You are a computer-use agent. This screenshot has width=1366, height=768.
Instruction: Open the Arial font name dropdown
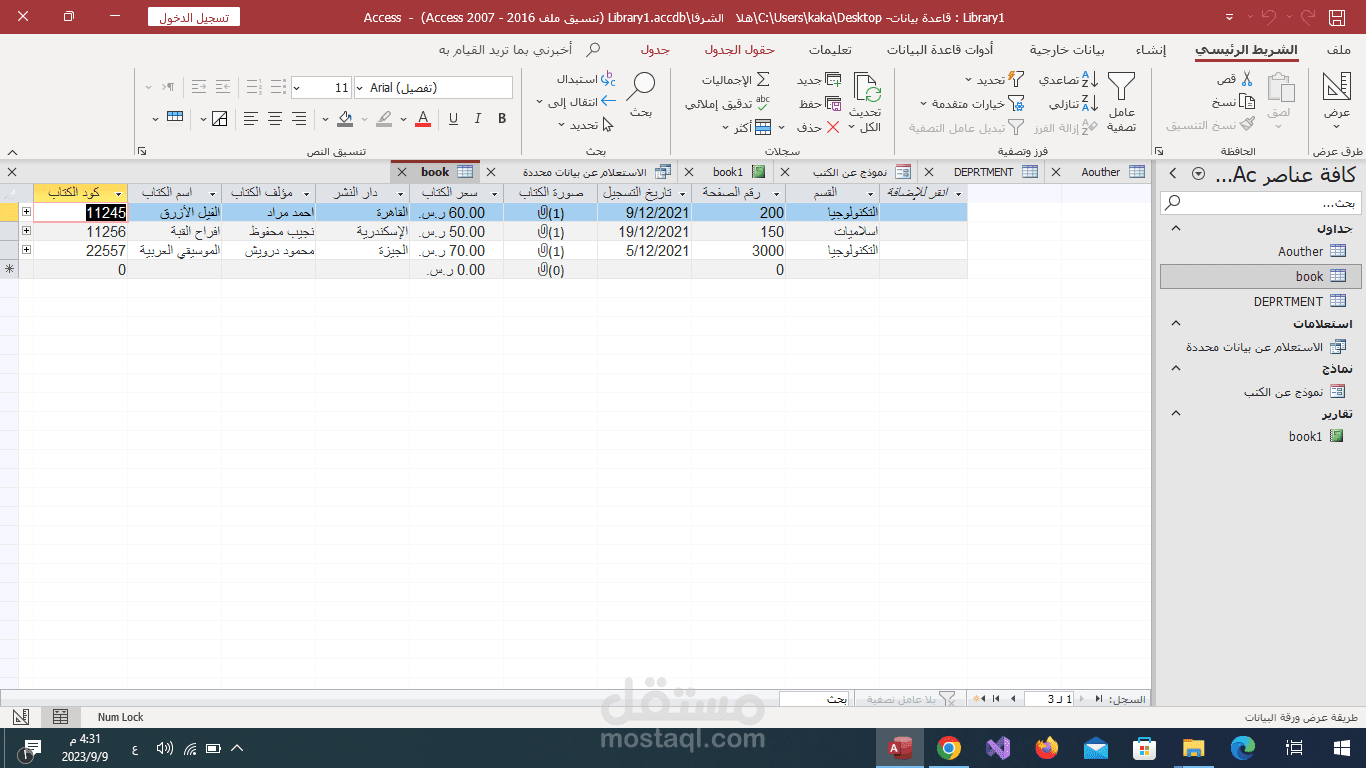pyautogui.click(x=361, y=88)
